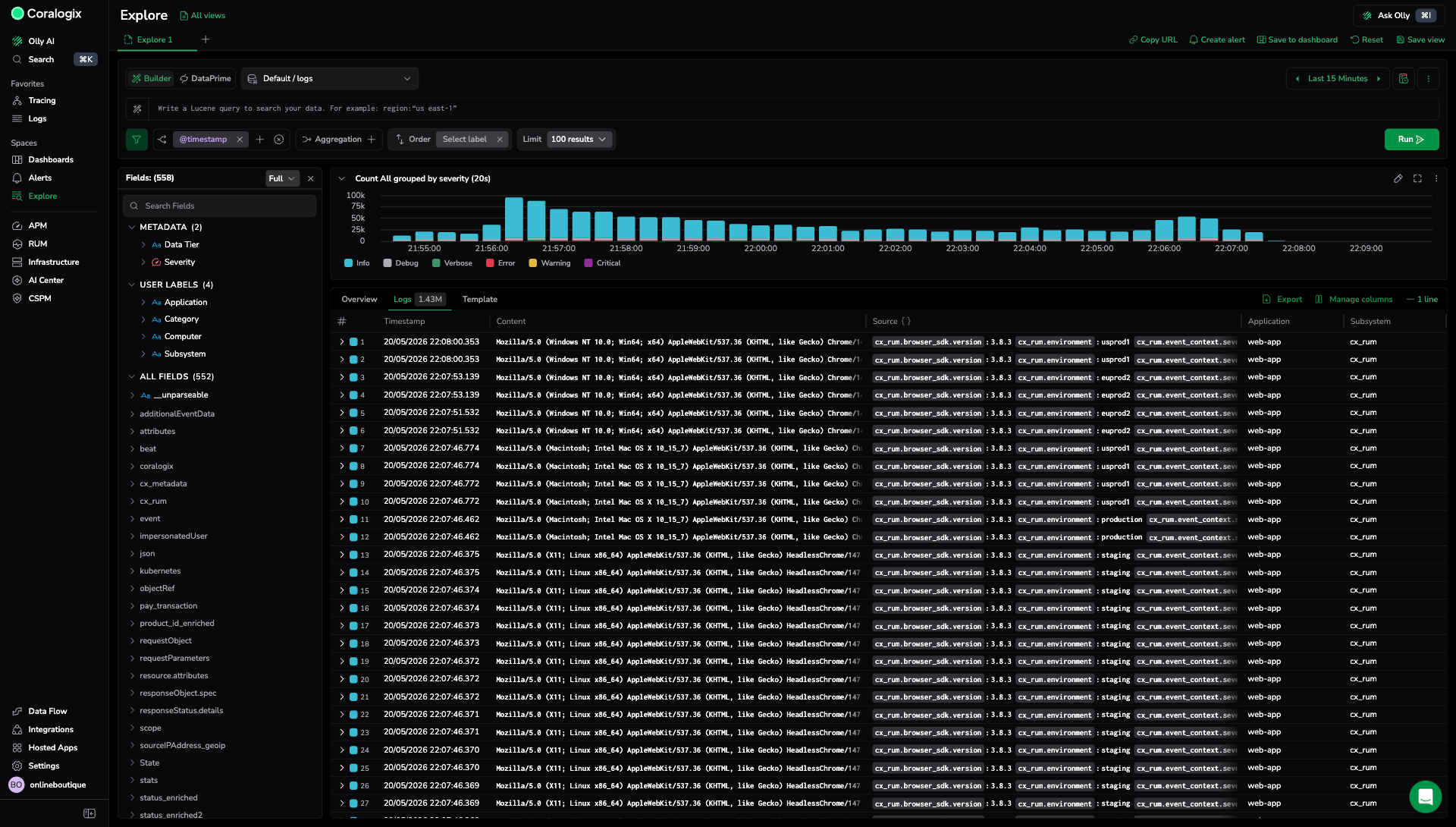Click Manage columns
The width and height of the screenshot is (1456, 827).
tap(1354, 299)
